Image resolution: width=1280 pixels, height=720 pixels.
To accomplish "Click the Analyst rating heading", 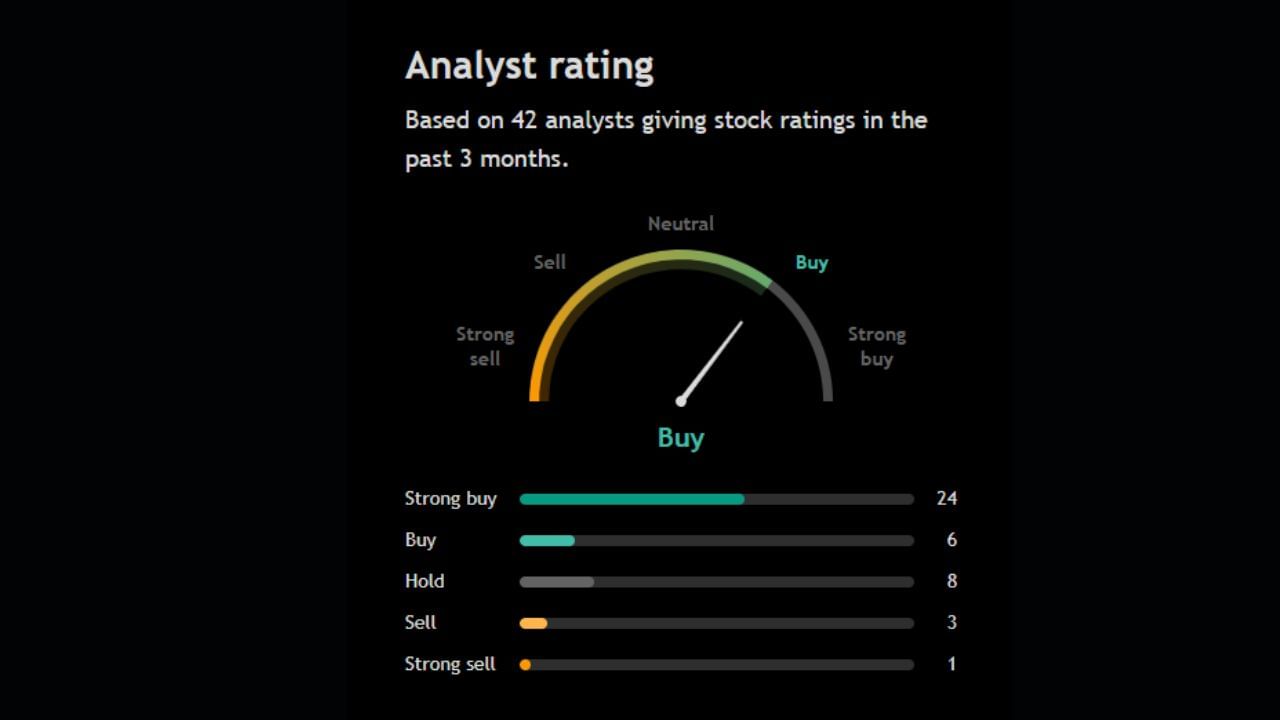I will pos(529,66).
